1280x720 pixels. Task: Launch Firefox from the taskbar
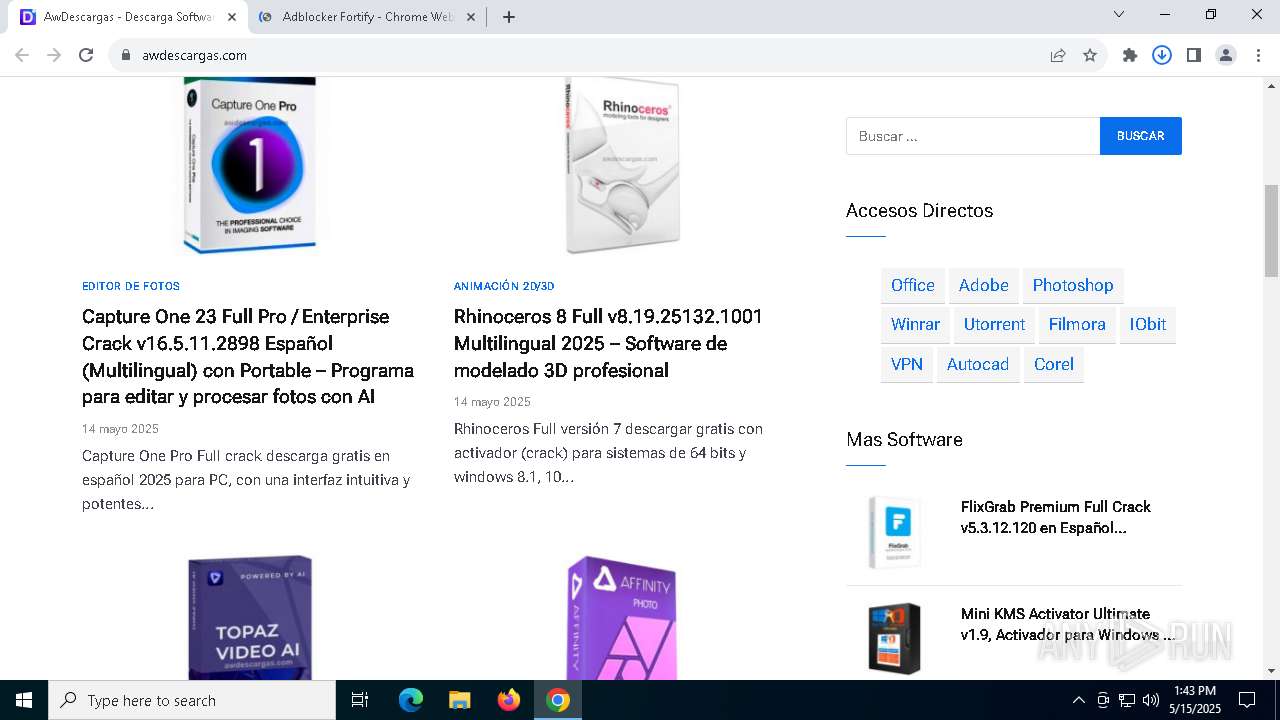(x=509, y=700)
